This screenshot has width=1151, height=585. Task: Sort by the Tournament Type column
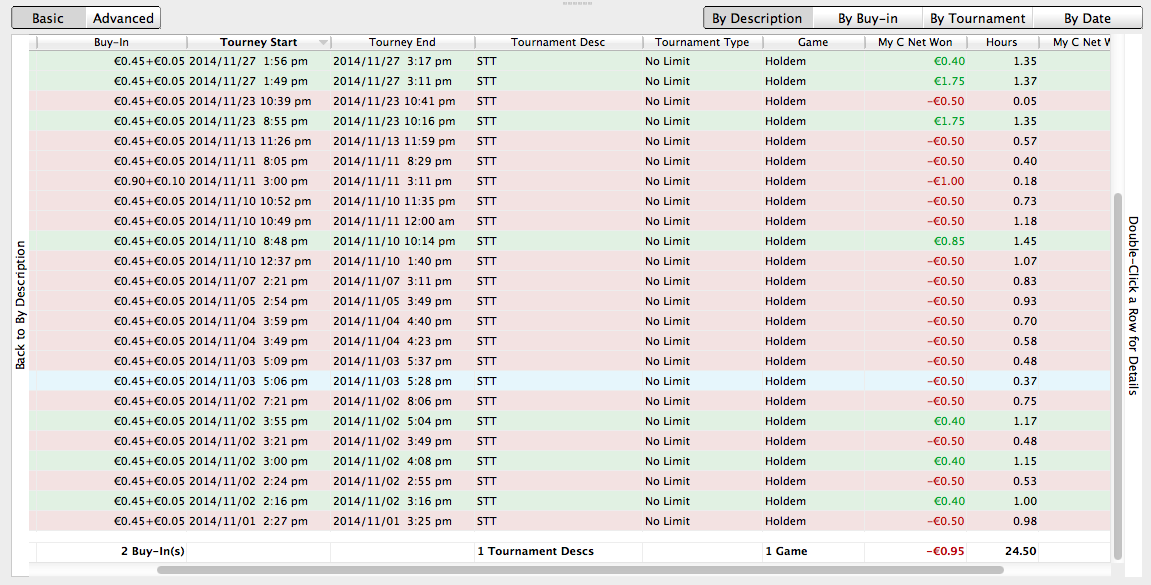702,42
